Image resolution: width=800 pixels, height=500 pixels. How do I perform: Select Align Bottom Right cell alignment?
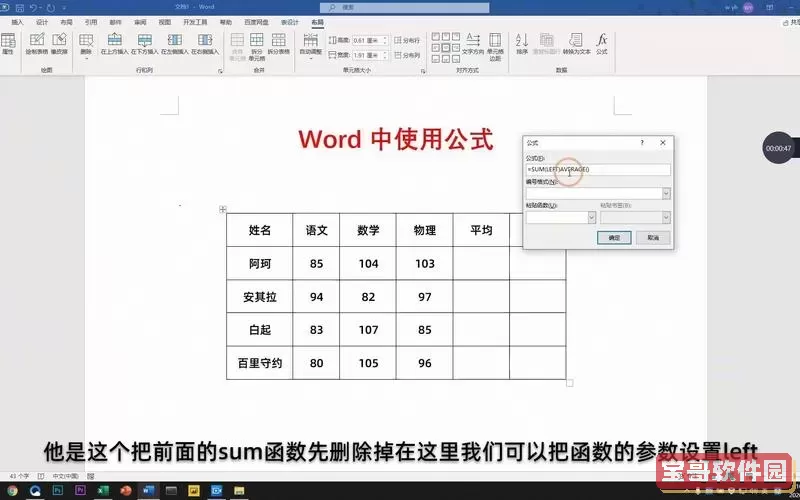click(x=456, y=58)
